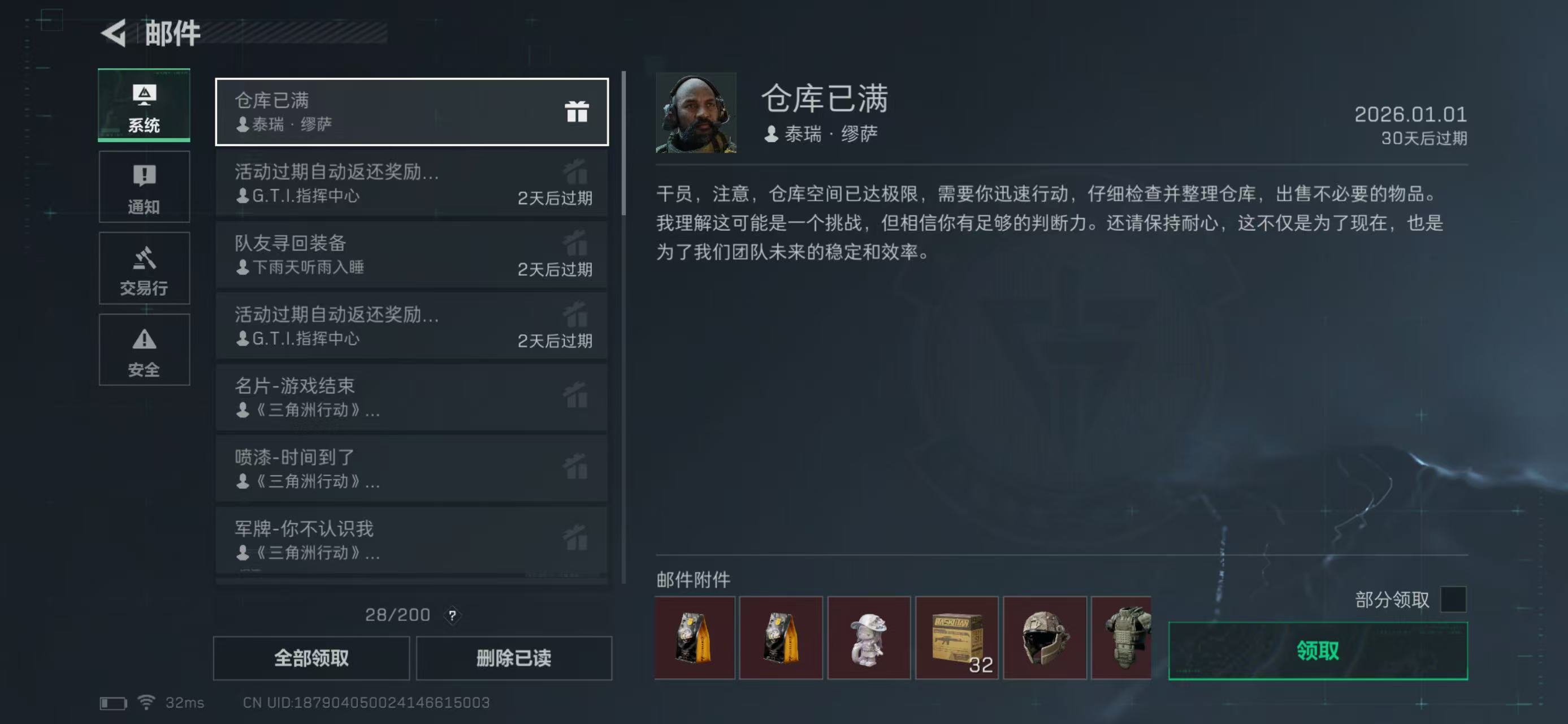Click the 删除已读 button
This screenshot has width=1568, height=724.
pos(514,658)
